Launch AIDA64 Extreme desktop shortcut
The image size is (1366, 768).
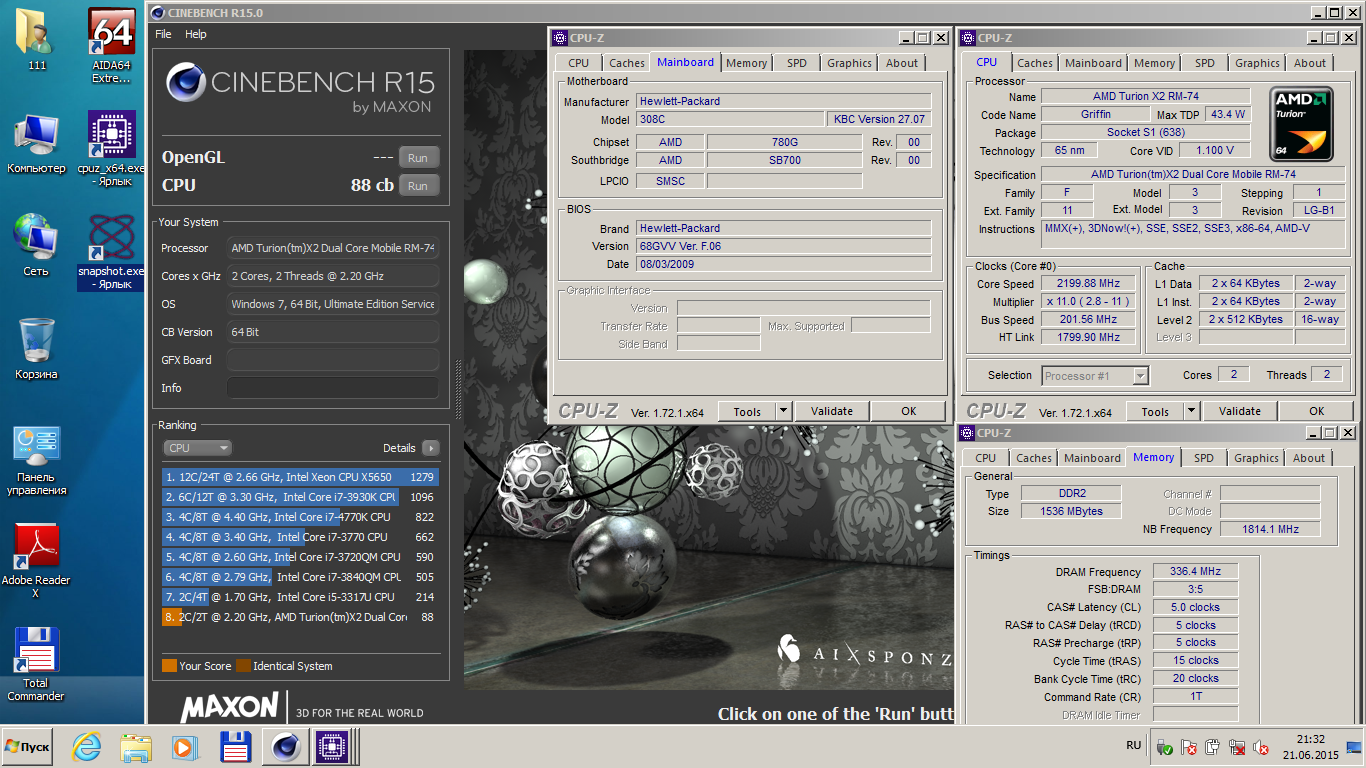point(111,46)
